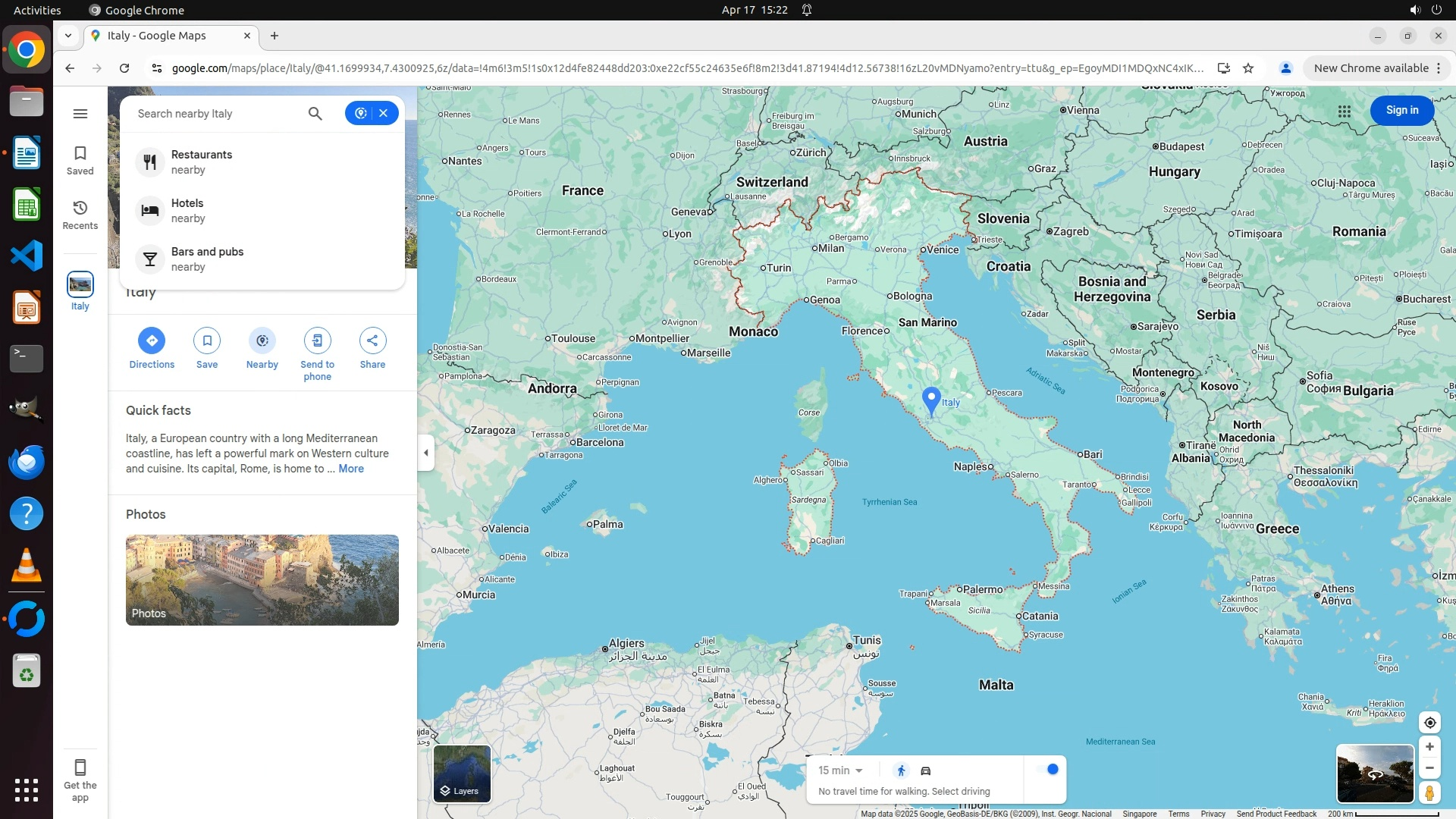Open the 15 min duration dropdown
Image resolution: width=1456 pixels, height=819 pixels.
point(840,770)
